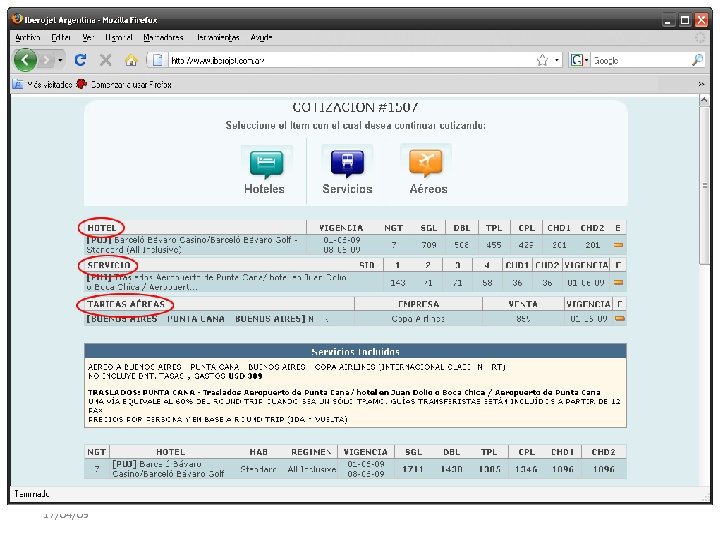Select the Hoteles bed icon
The image size is (720, 540).
266,164
